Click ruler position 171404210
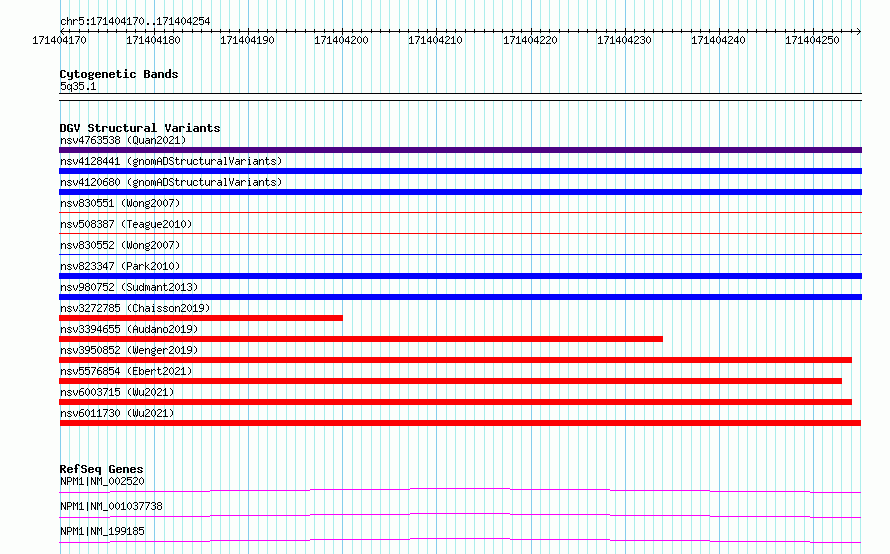 pyautogui.click(x=435, y=40)
